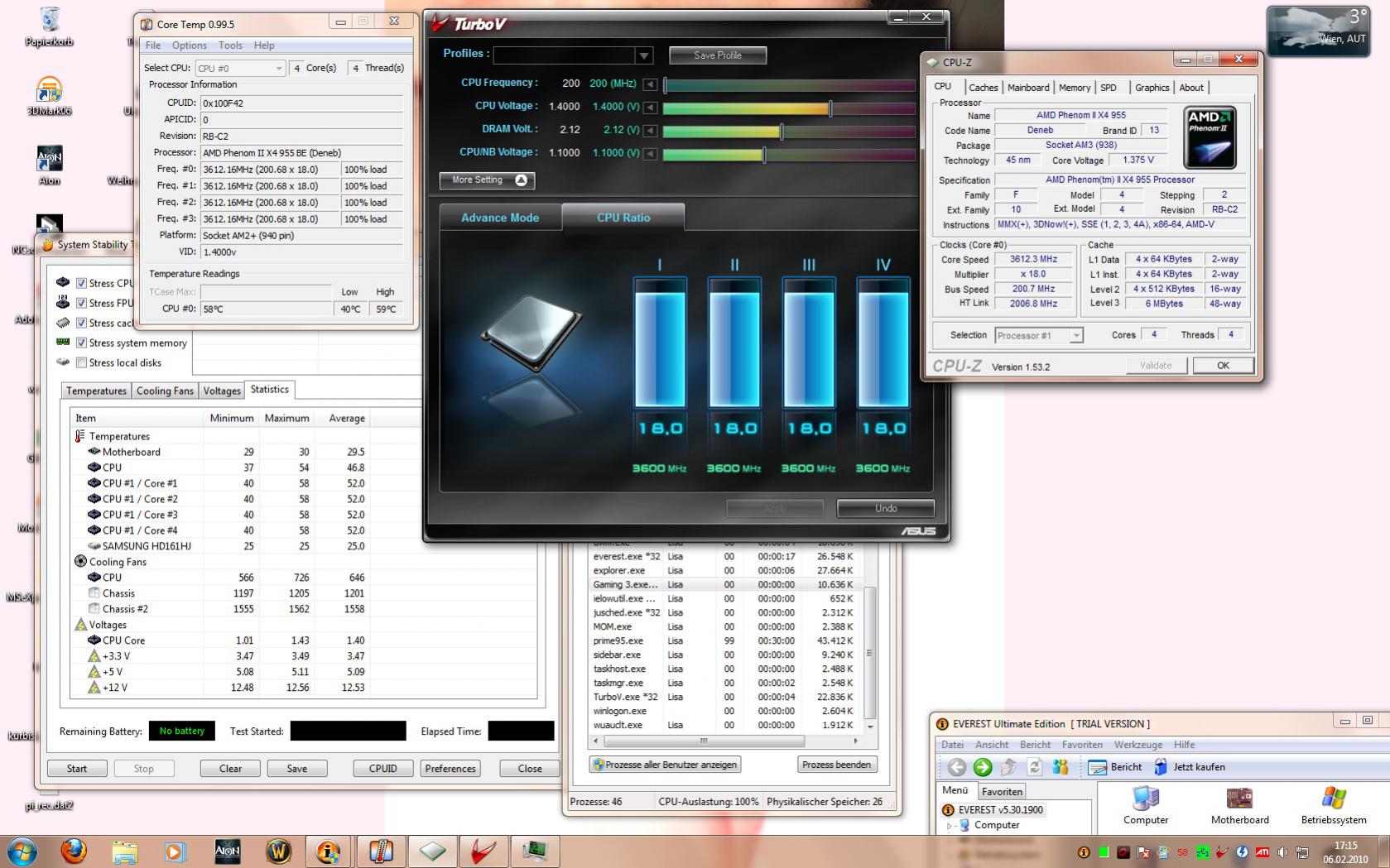Switch to TurboV red taskbar icon
Screen dimensions: 1390x868
483,851
